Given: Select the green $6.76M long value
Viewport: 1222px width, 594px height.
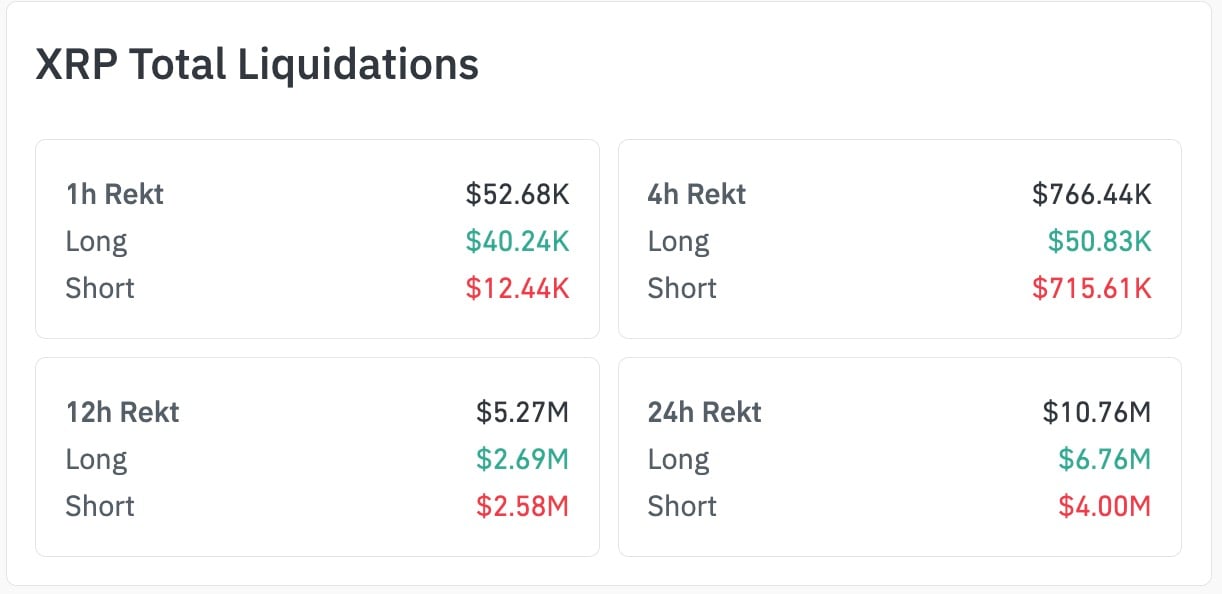Looking at the screenshot, I should tap(1105, 459).
